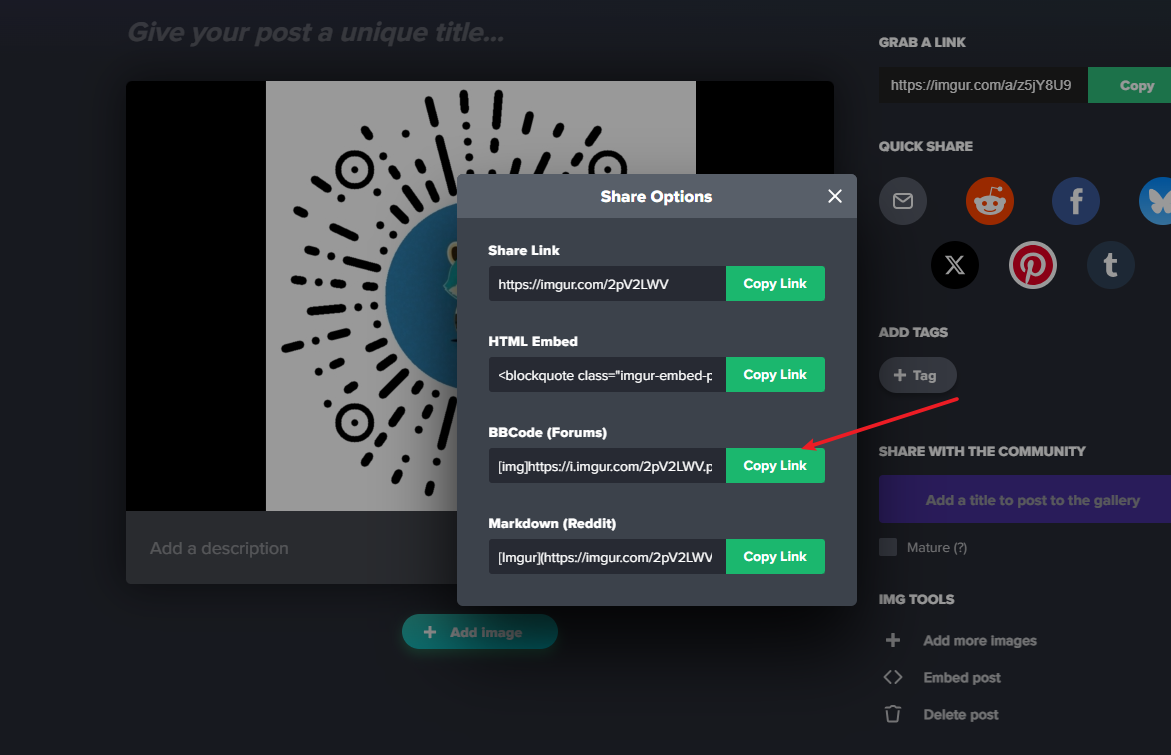The width and height of the screenshot is (1171, 755).
Task: Copy the BBCode forum link
Action: click(775, 465)
